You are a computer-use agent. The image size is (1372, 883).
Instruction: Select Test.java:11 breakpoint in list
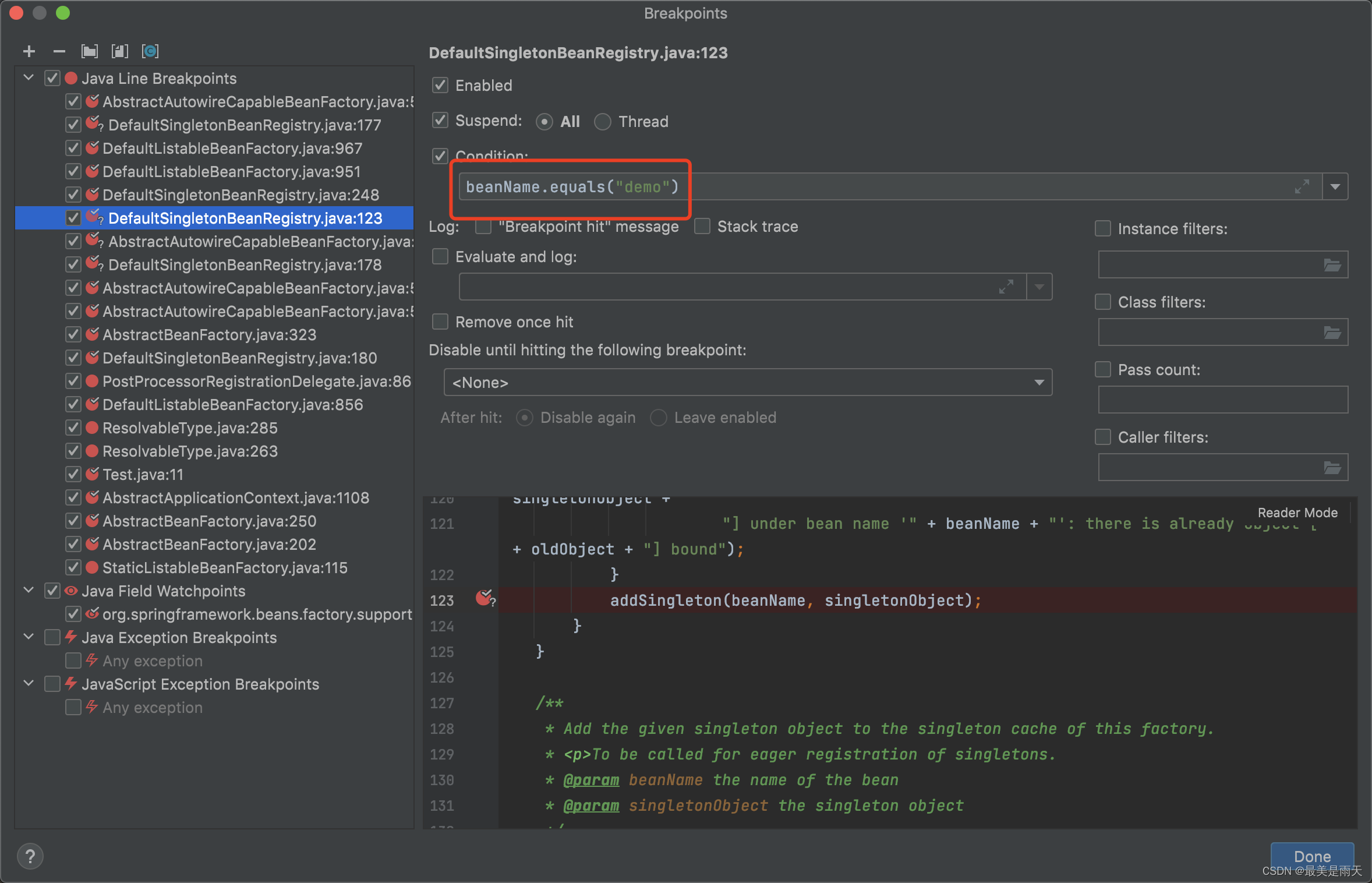(143, 475)
